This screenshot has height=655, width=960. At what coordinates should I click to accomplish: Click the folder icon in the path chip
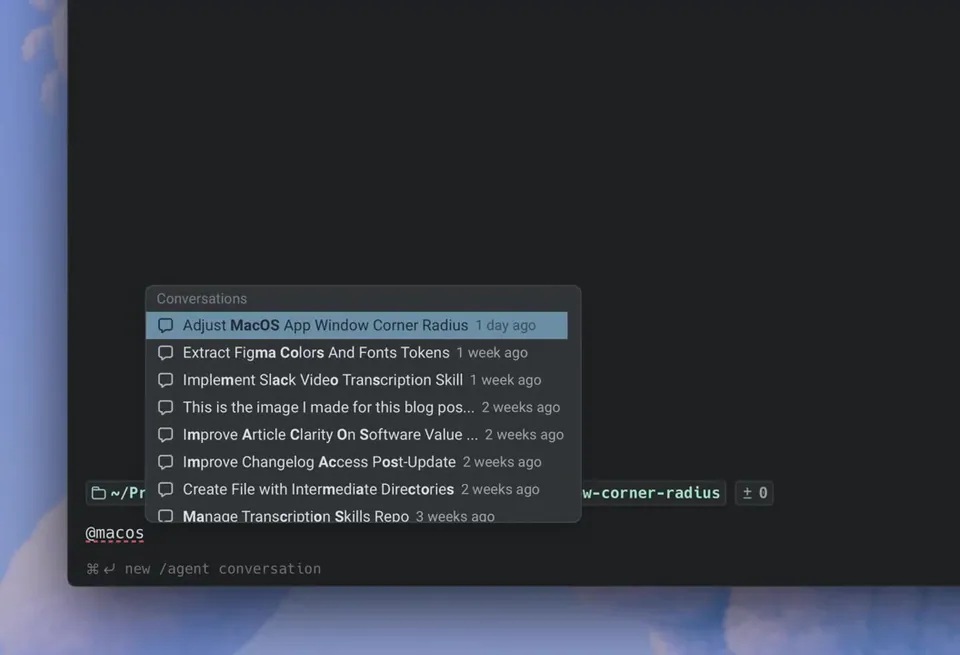point(99,493)
